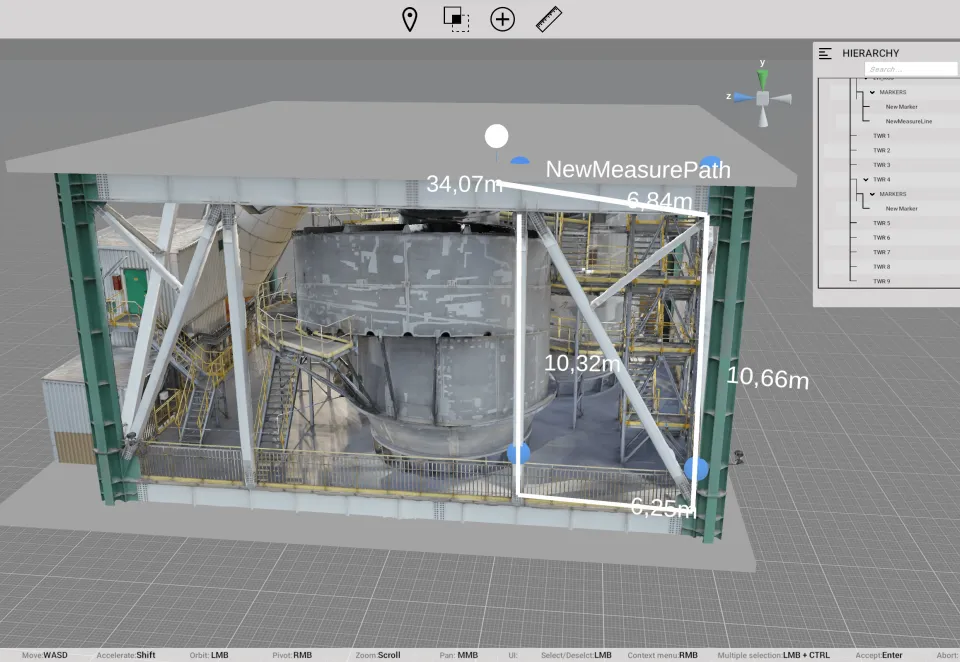Click the NewMeasurePath label in viewport

(x=638, y=170)
